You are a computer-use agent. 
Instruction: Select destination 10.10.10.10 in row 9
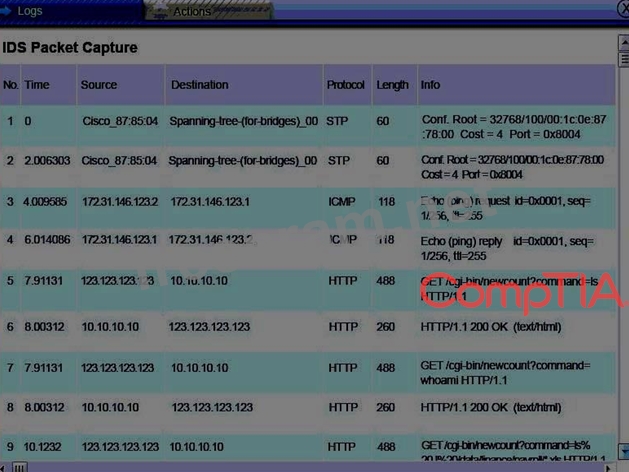[x=197, y=447]
